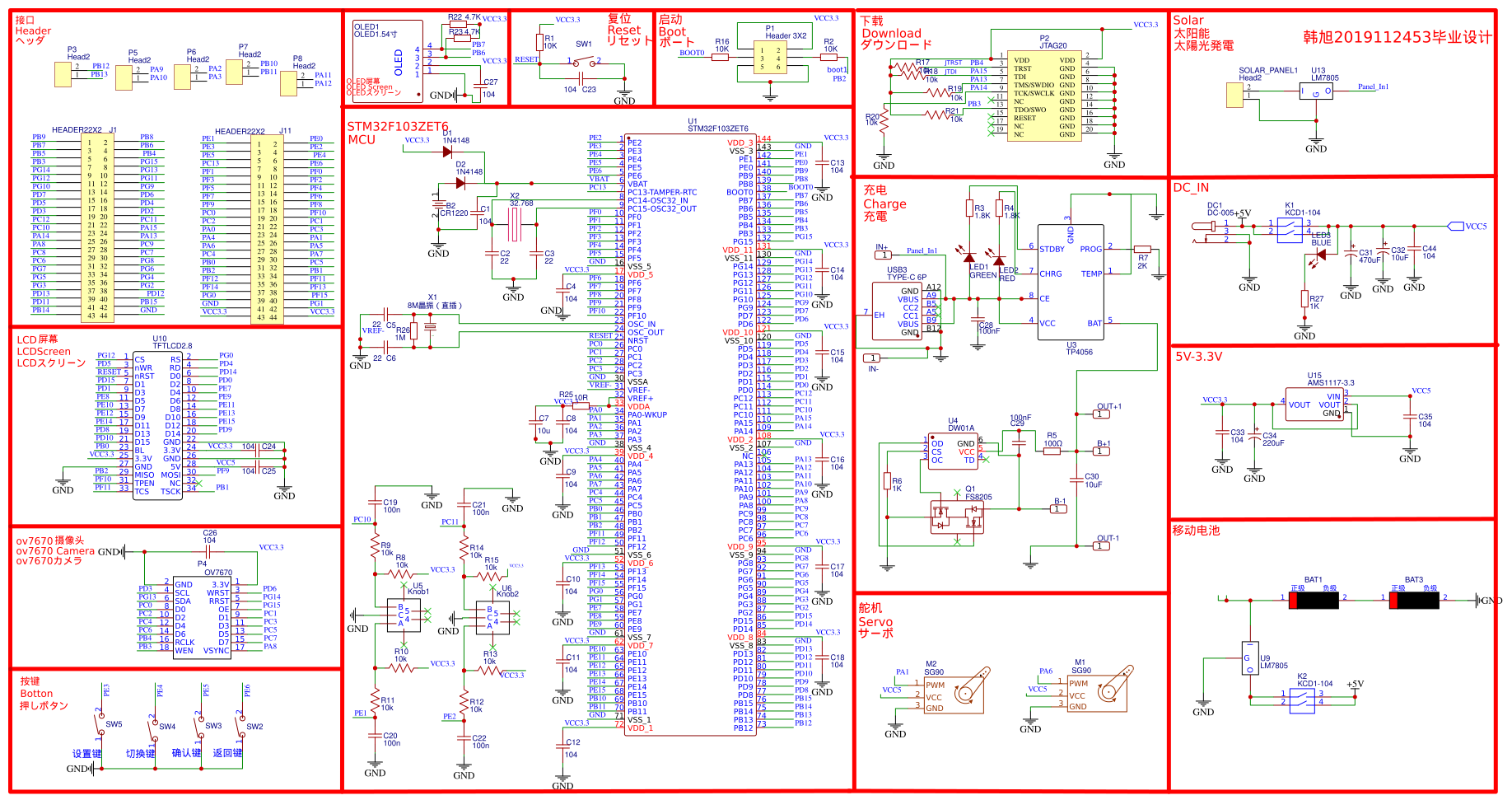
Task: Select the U6 Knob2 component
Action: [x=492, y=618]
